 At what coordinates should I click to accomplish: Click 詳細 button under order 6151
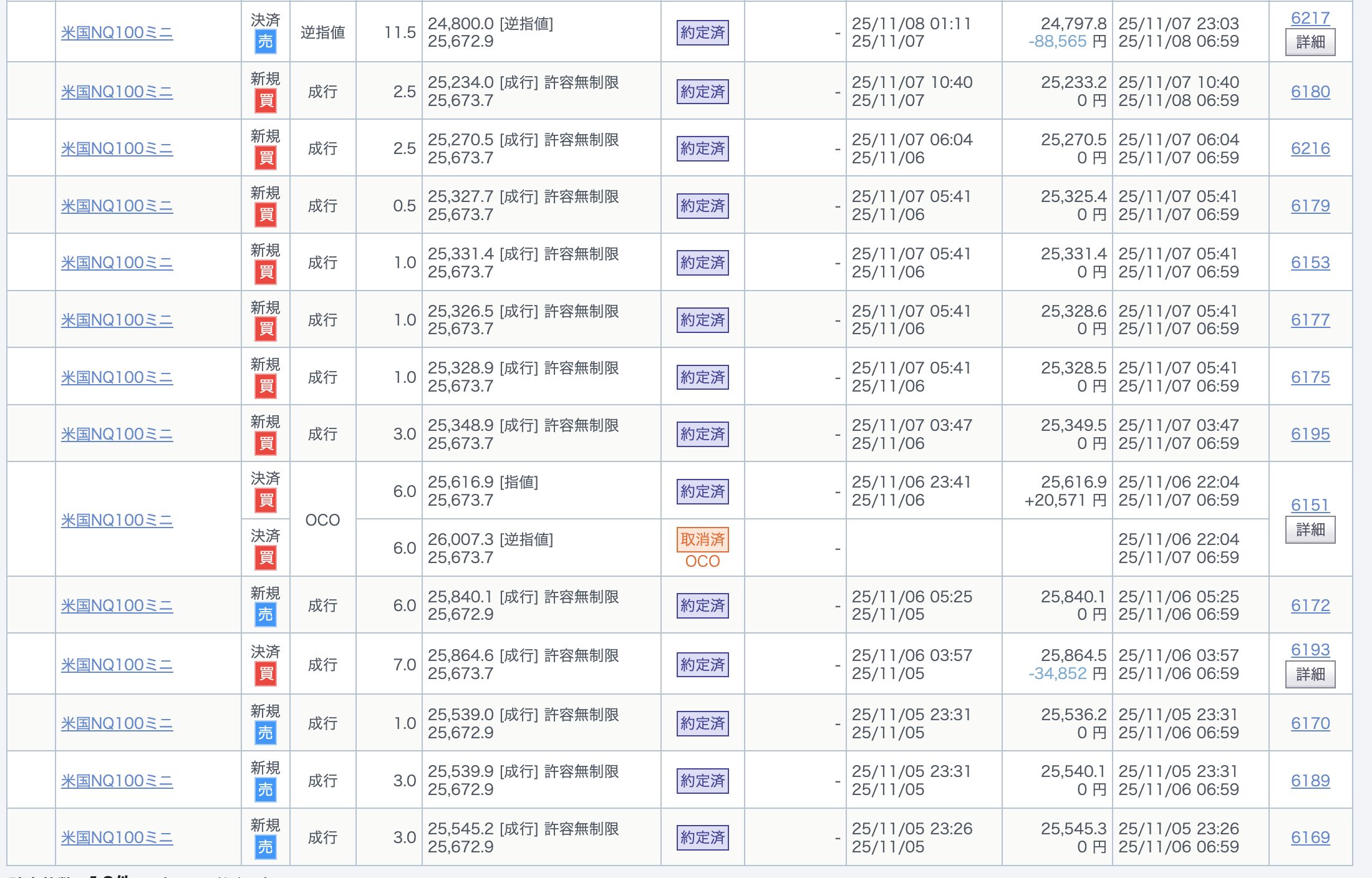(x=1310, y=530)
